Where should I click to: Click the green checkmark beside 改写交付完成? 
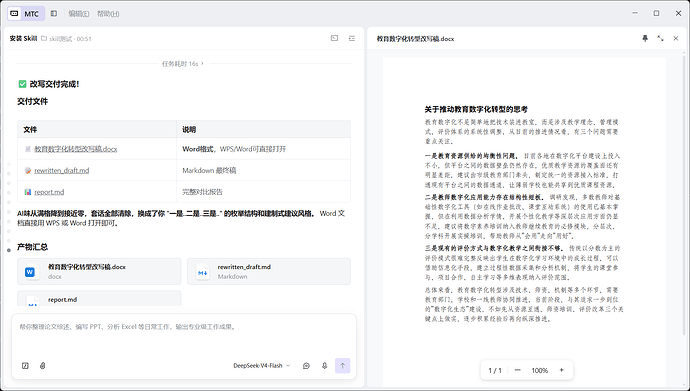22,84
